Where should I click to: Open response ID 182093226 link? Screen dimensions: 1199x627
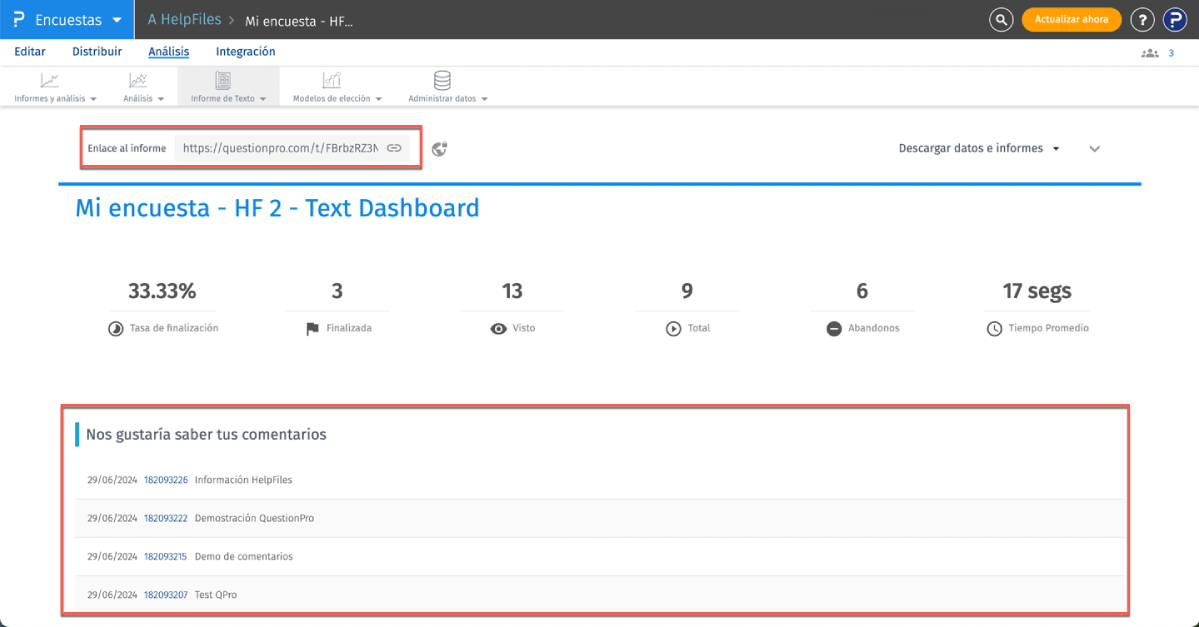click(165, 480)
